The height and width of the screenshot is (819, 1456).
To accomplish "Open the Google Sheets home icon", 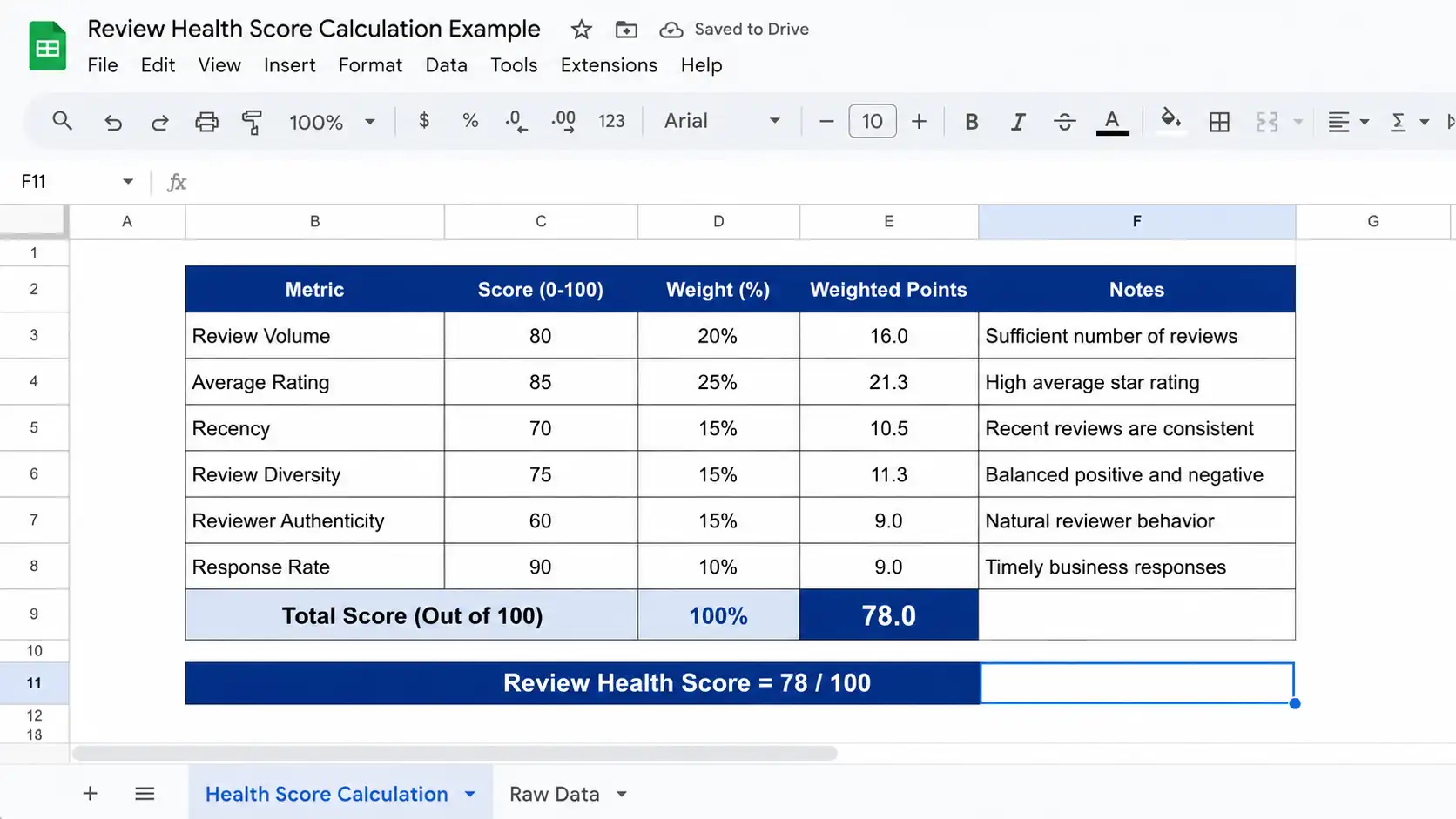I will 48,46.
